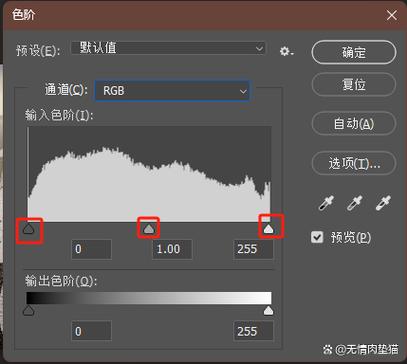407x364 pixels.
Task: Open the 通道 channel RGB dropdown
Action: (172, 90)
